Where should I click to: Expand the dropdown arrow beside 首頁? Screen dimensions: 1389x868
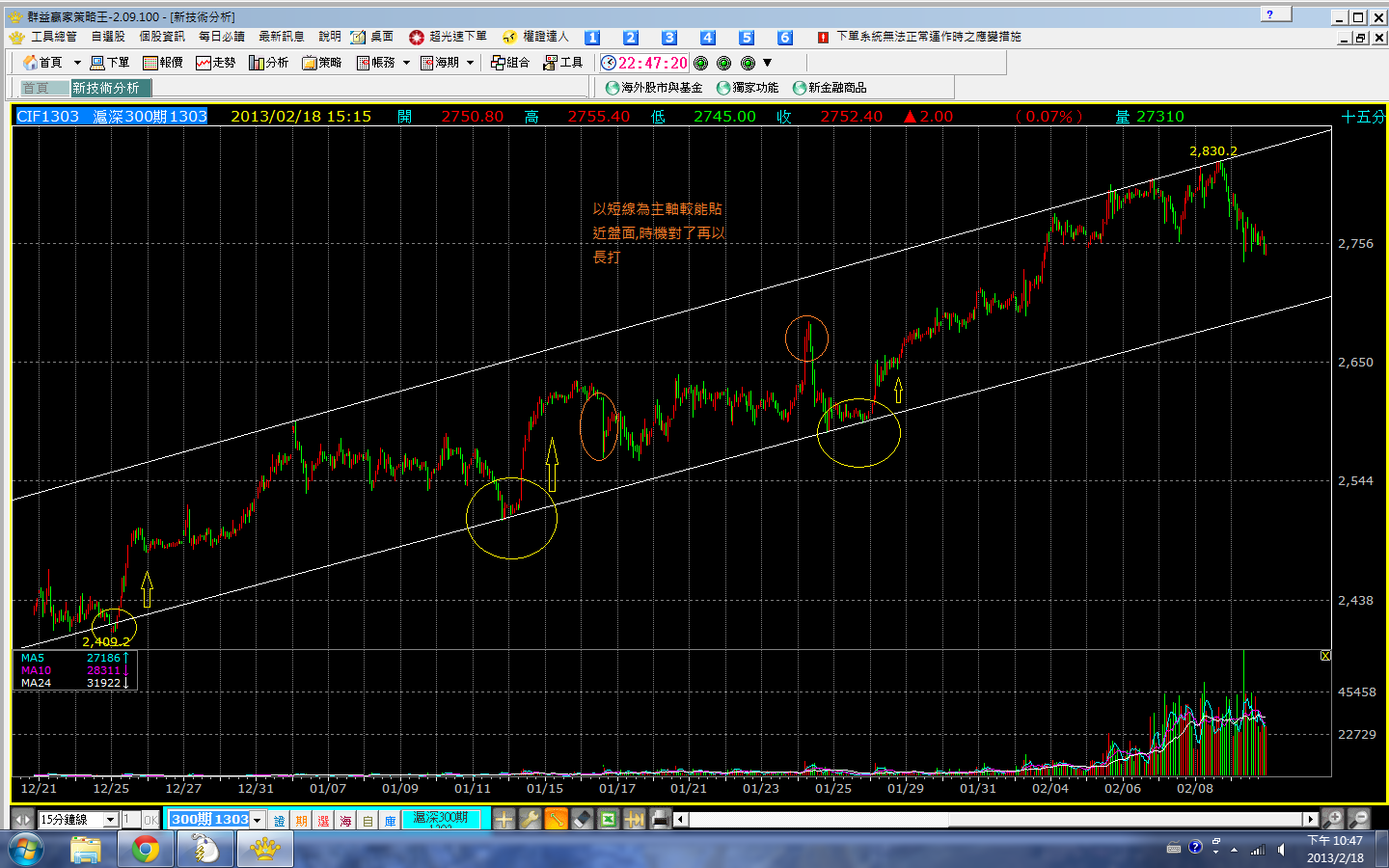point(77,63)
